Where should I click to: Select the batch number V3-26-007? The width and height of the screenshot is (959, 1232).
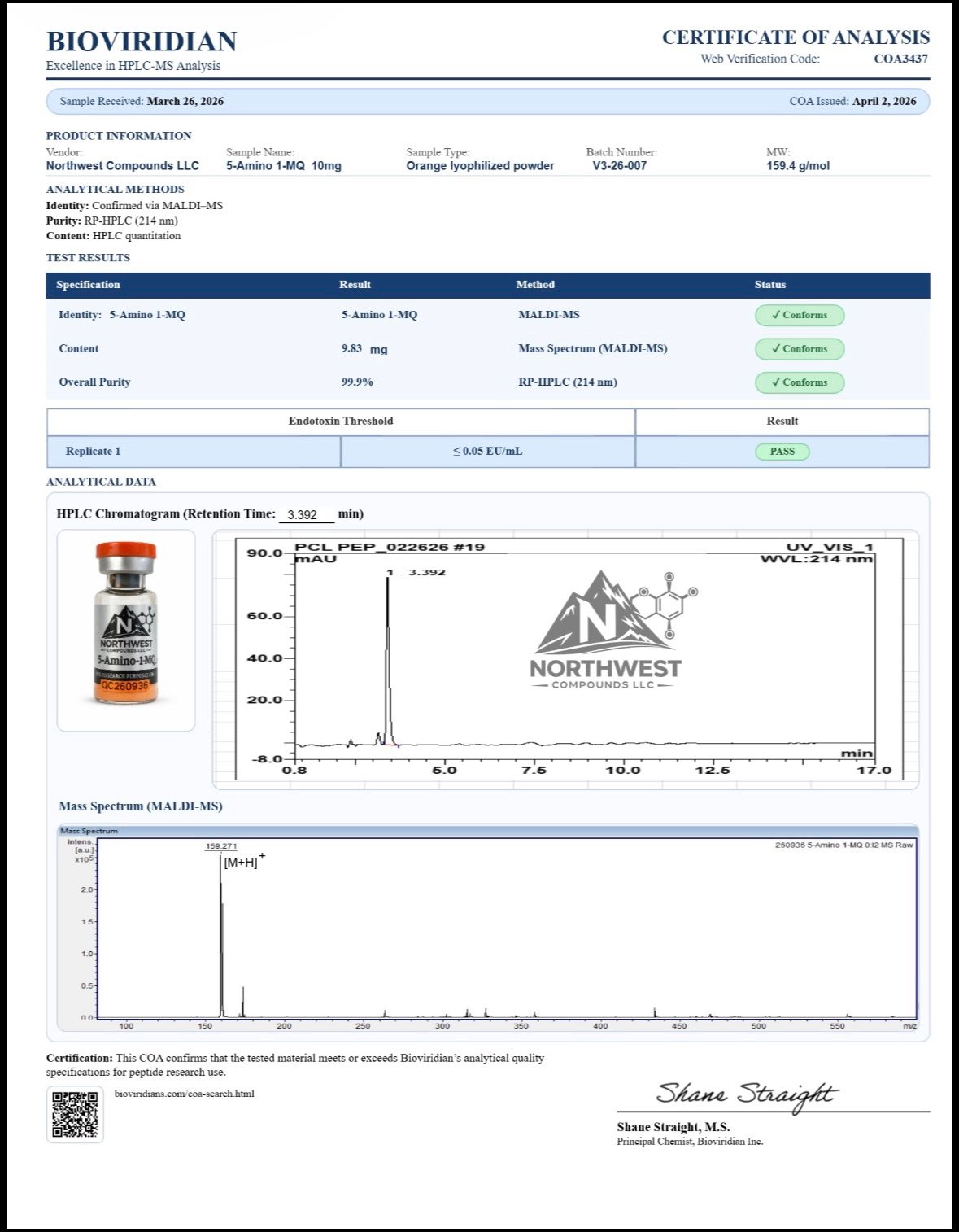point(619,166)
